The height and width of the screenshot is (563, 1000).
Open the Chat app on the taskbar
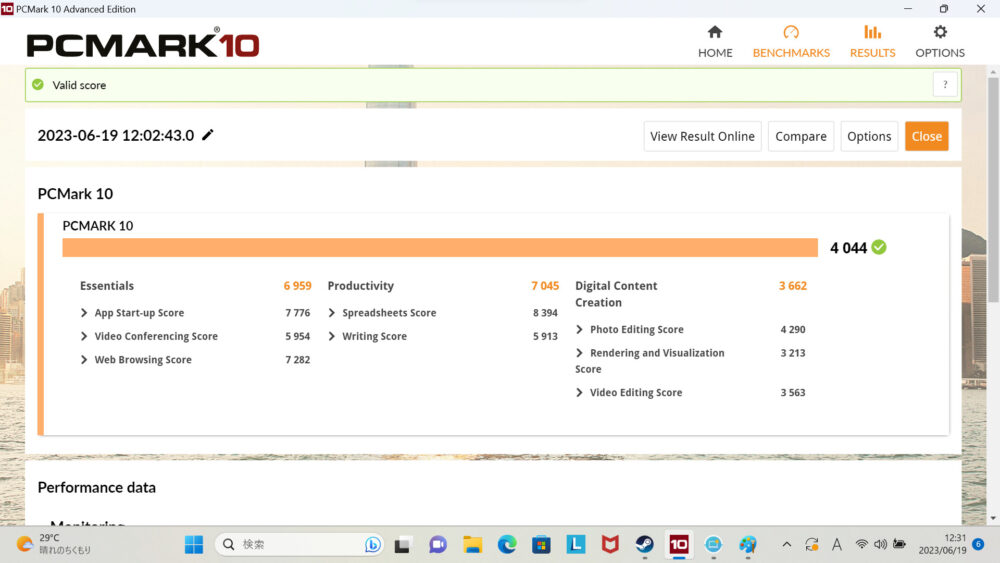[x=438, y=545]
